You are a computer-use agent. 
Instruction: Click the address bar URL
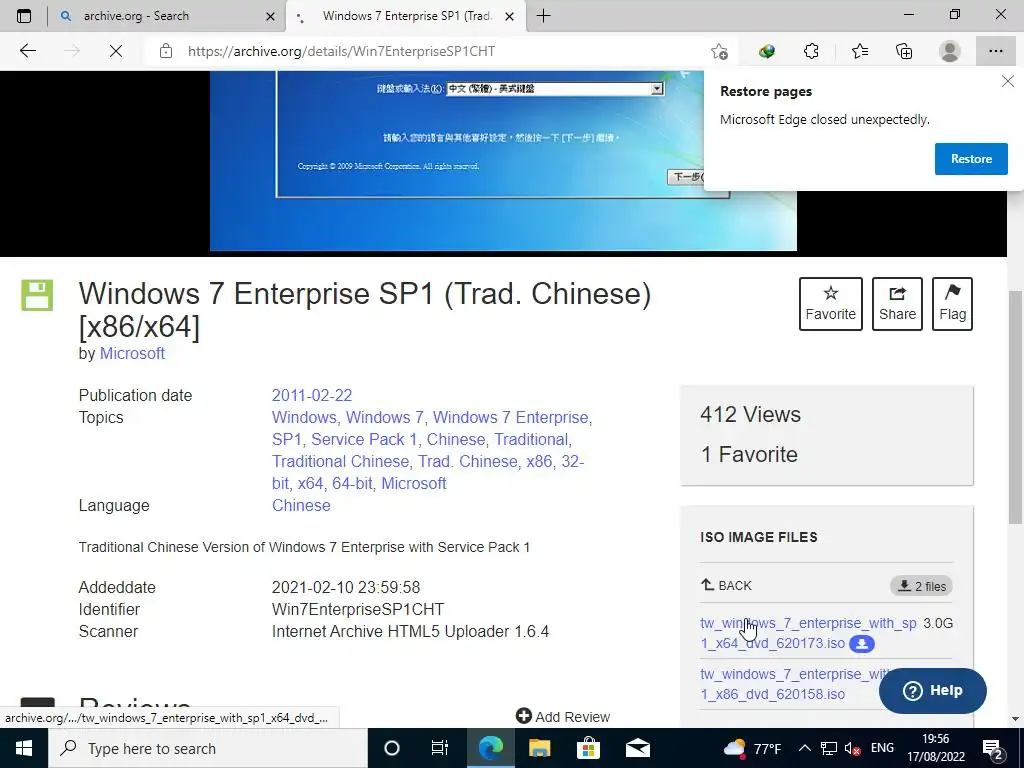(x=342, y=51)
